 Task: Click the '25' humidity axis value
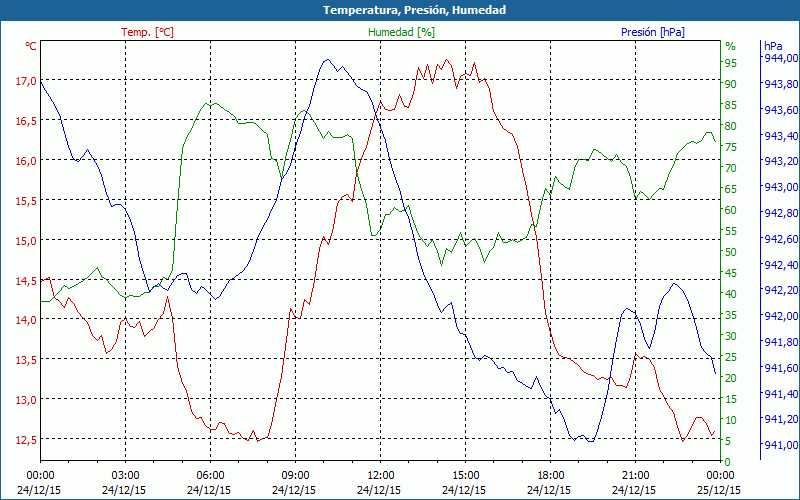731,357
